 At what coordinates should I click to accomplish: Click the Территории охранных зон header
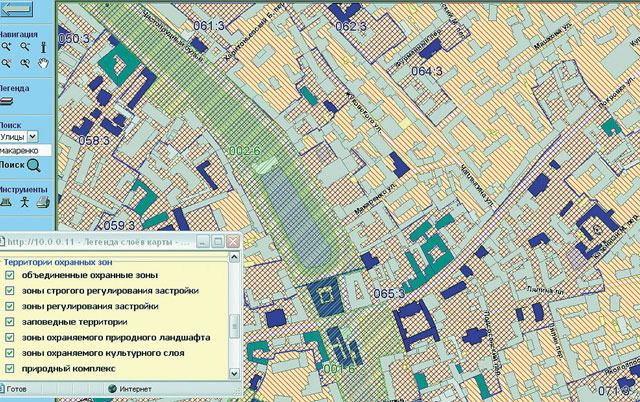(x=58, y=262)
